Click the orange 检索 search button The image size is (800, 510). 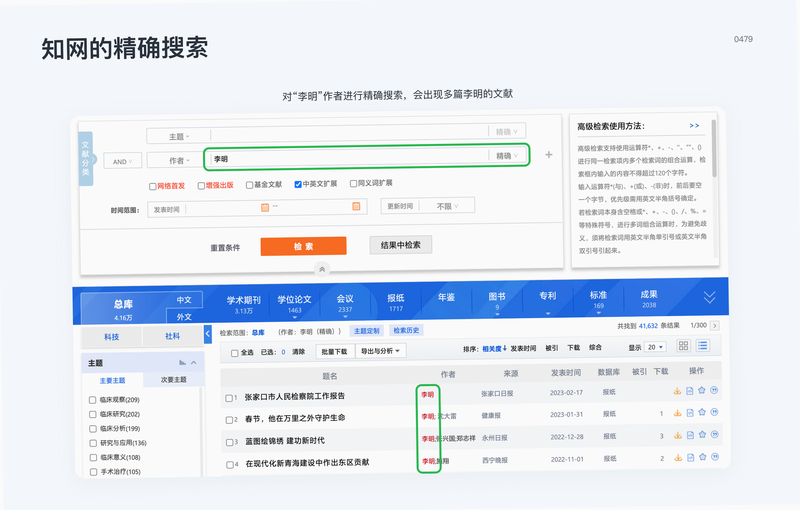point(304,246)
